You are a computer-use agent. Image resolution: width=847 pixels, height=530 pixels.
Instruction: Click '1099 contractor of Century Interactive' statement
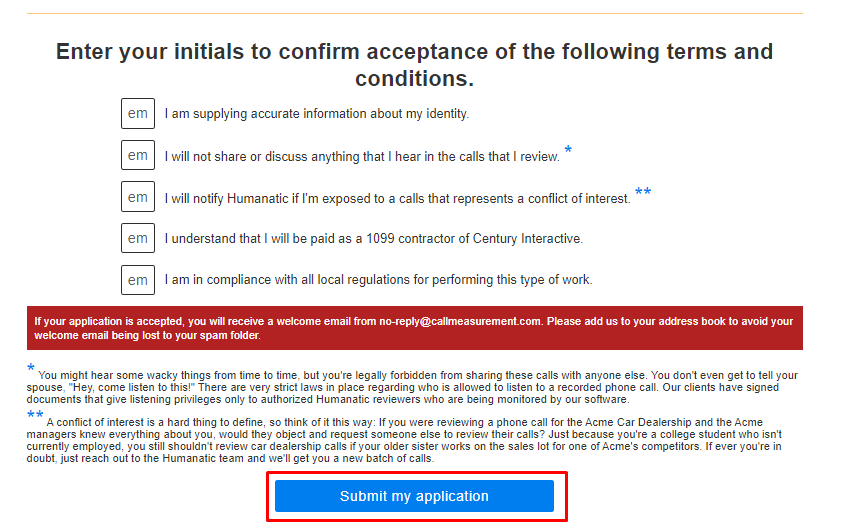pos(373,239)
